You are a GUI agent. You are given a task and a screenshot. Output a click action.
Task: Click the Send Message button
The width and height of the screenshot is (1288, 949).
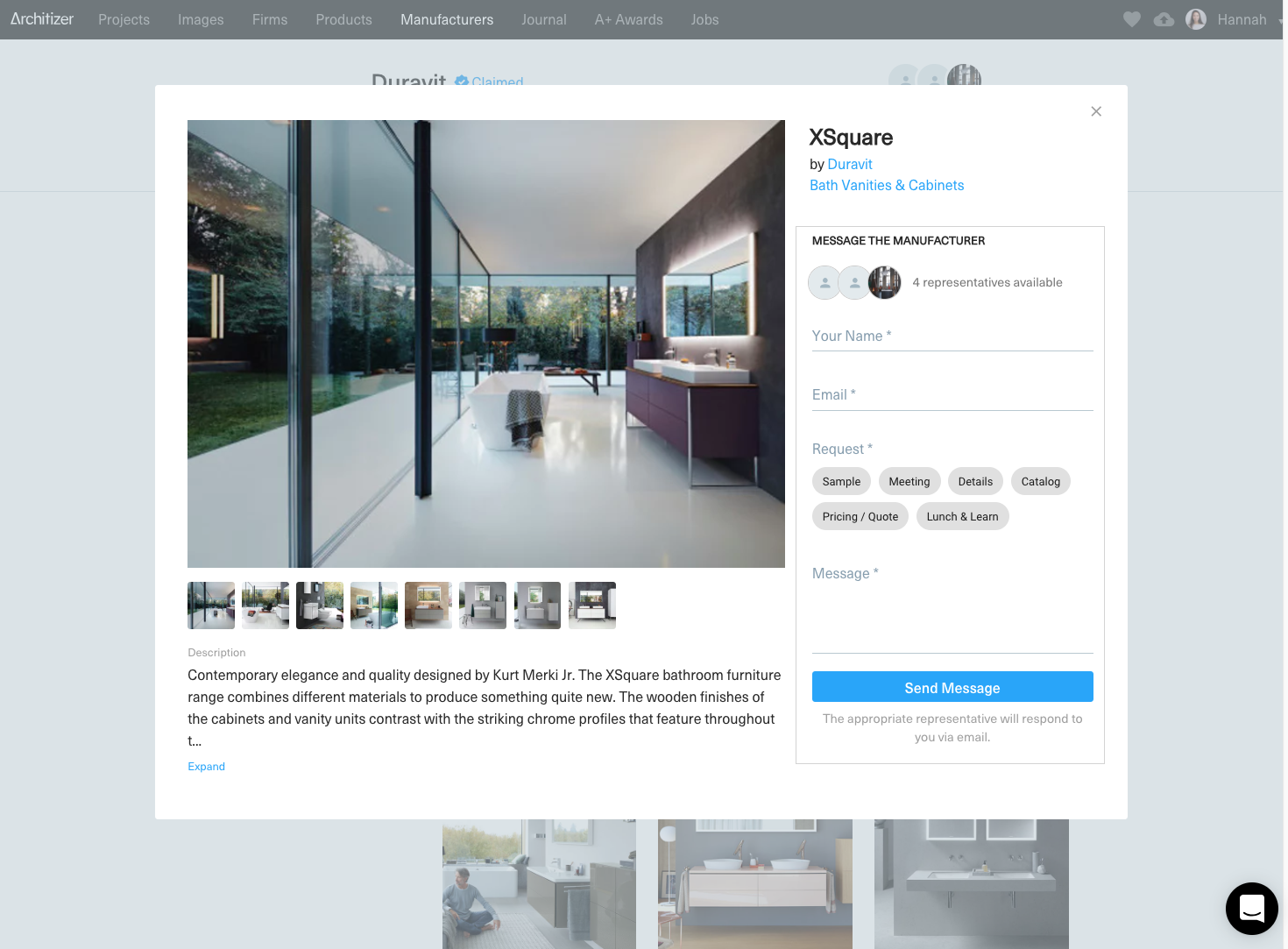952,687
